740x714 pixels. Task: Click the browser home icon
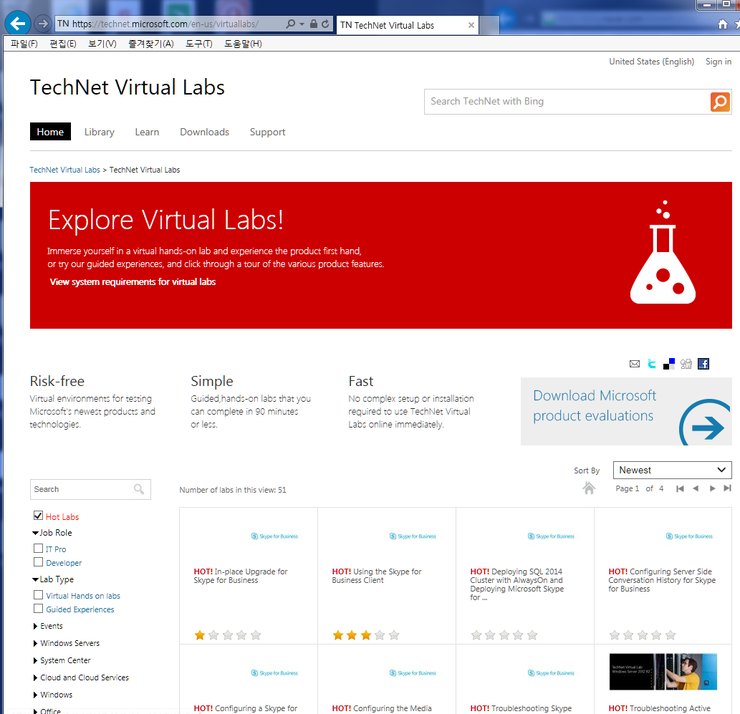pos(722,24)
